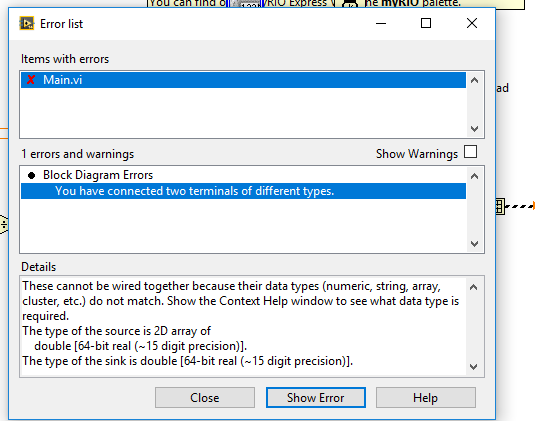
Task: Maximize the Error list window
Action: click(x=426, y=23)
